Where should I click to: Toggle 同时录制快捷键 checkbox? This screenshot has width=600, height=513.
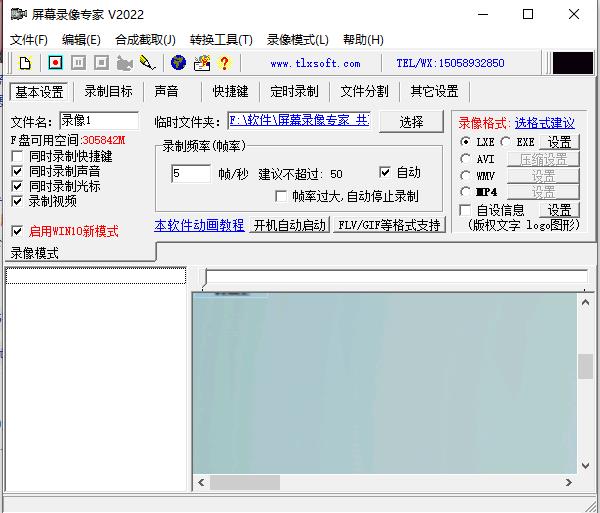click(x=17, y=156)
